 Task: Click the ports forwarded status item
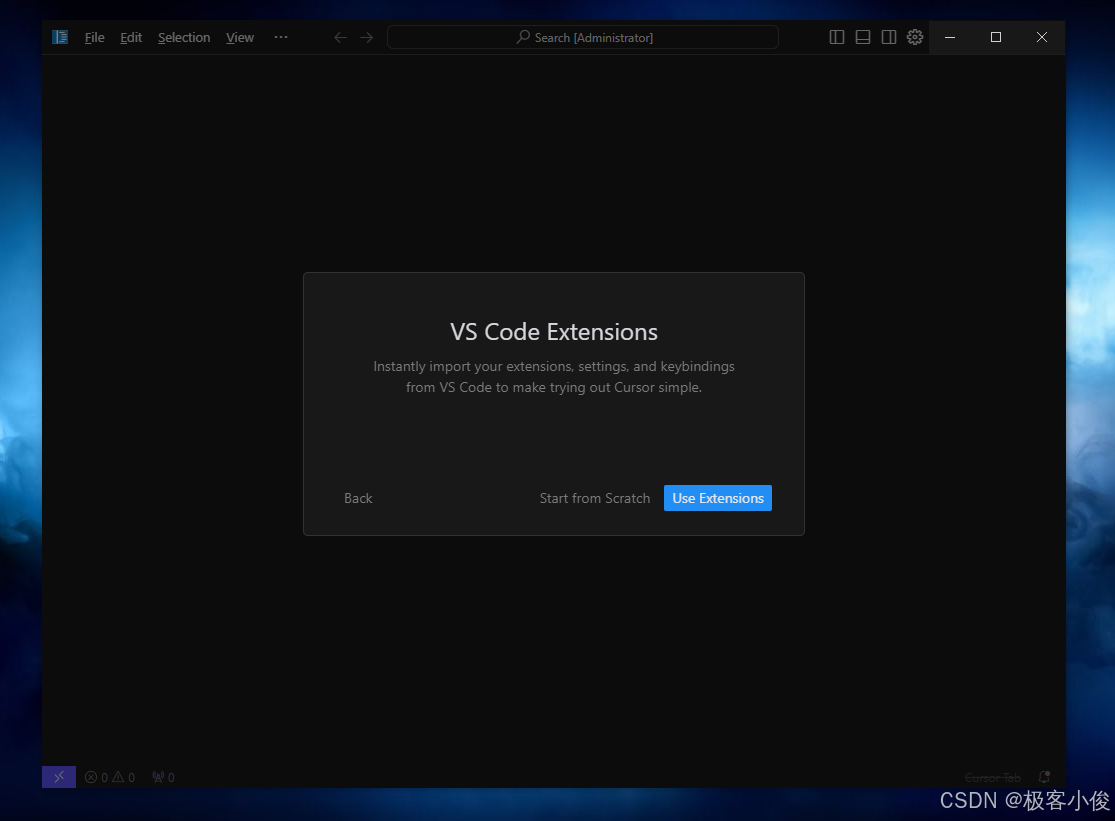(x=164, y=777)
